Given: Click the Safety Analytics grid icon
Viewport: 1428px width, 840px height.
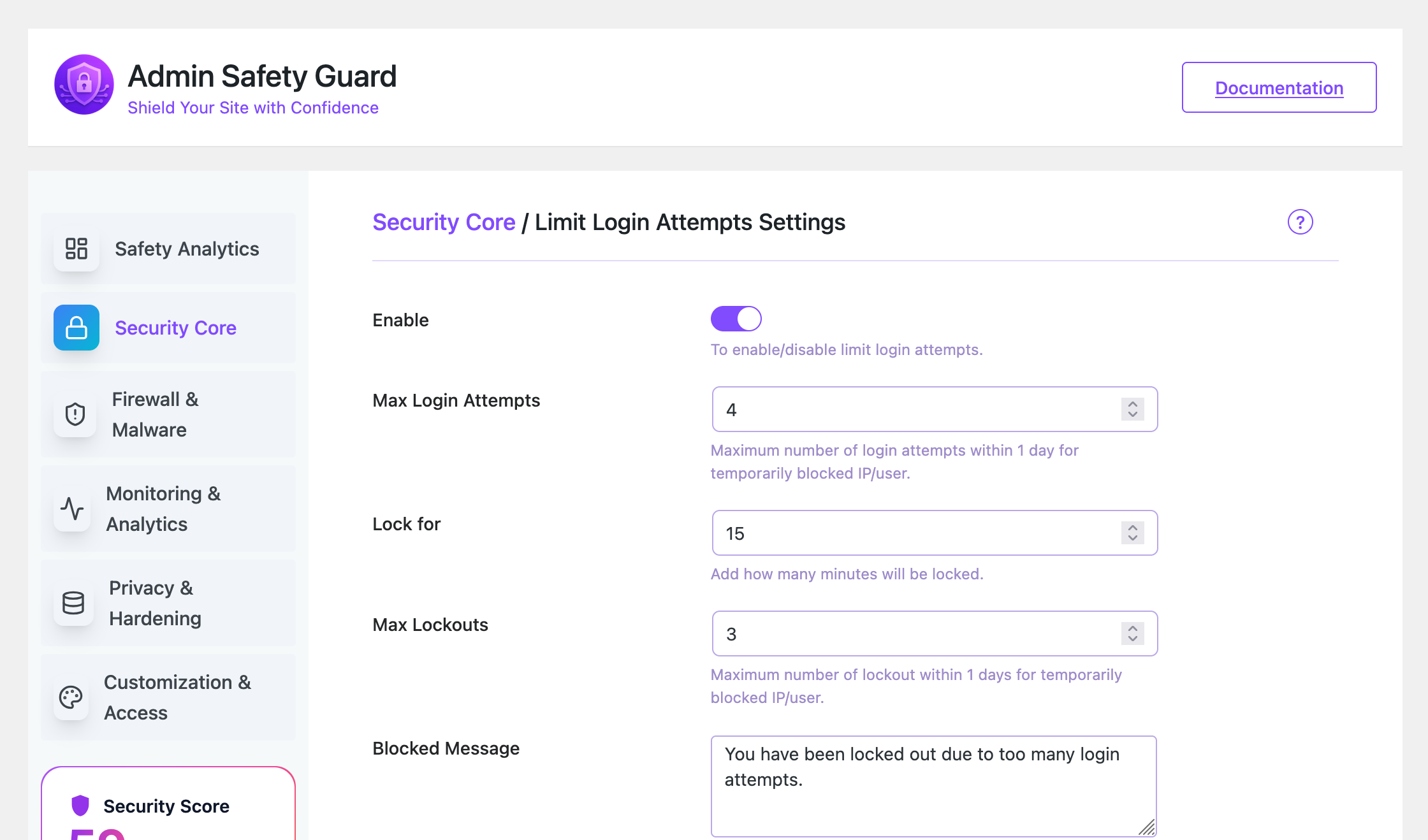Looking at the screenshot, I should 76,249.
